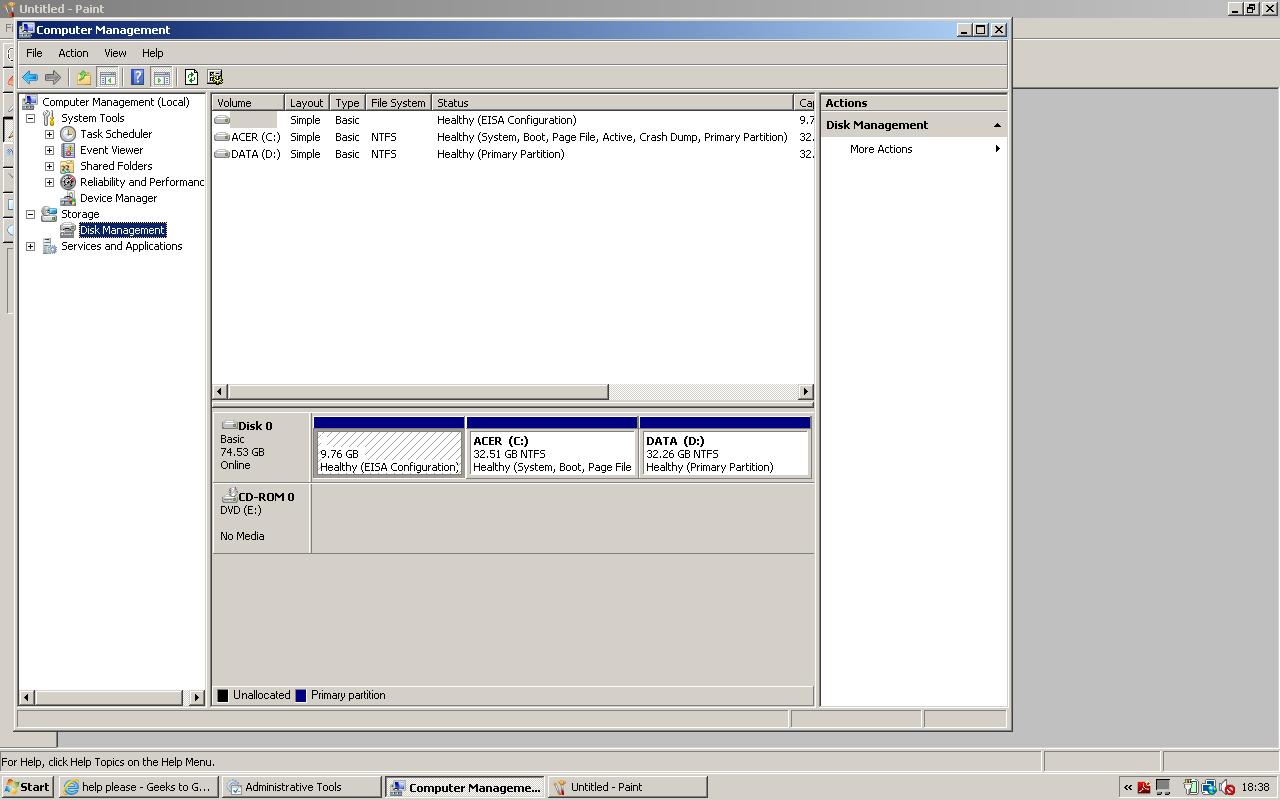Image resolution: width=1280 pixels, height=800 pixels.
Task: Click the power plug tray icon
Action: [1190, 787]
